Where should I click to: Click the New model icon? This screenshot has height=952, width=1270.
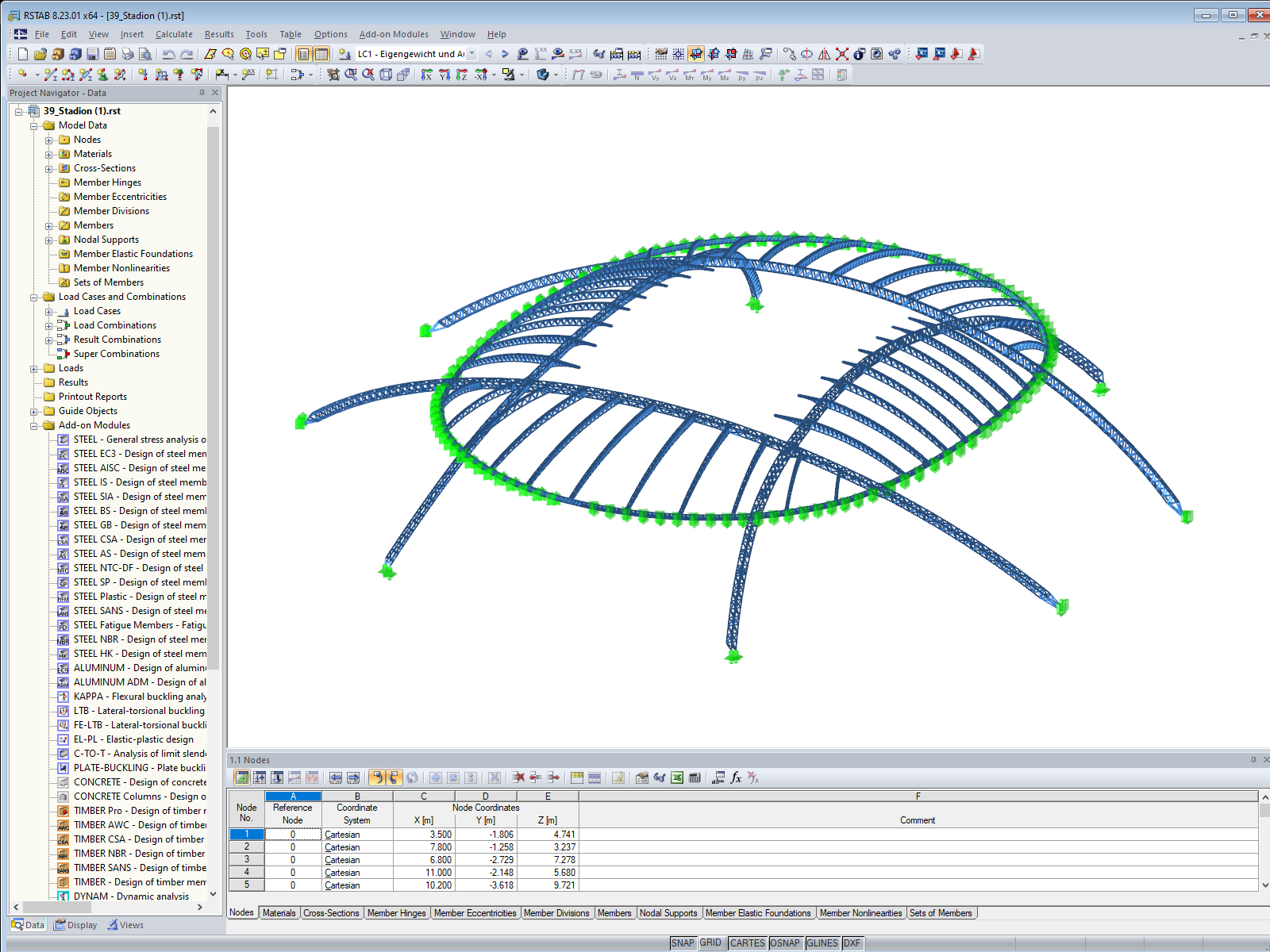23,54
